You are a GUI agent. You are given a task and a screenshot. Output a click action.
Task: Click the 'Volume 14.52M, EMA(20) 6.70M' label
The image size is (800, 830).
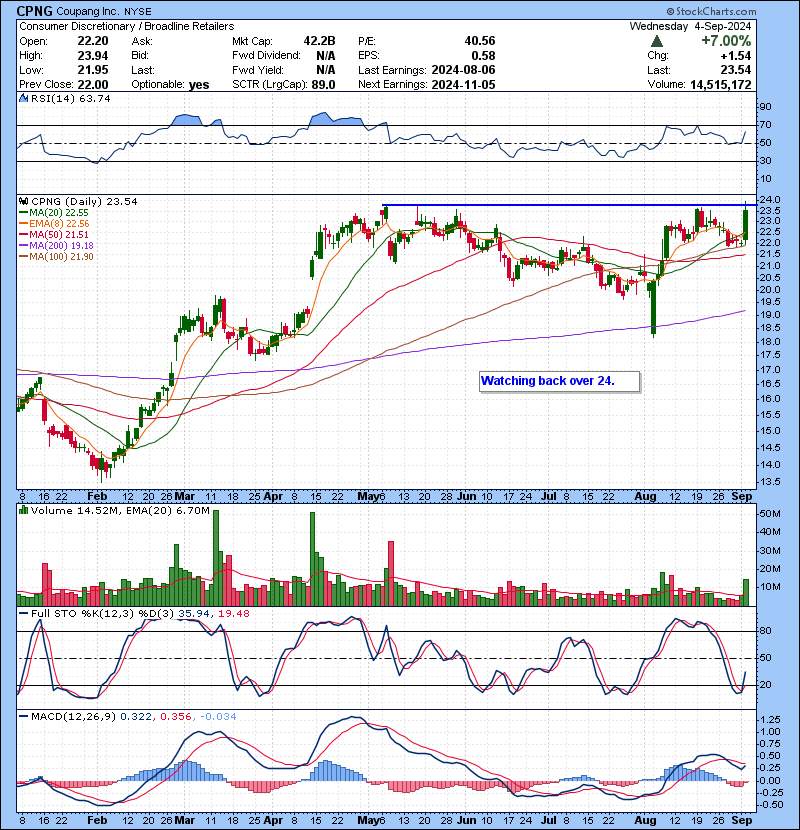click(x=120, y=511)
